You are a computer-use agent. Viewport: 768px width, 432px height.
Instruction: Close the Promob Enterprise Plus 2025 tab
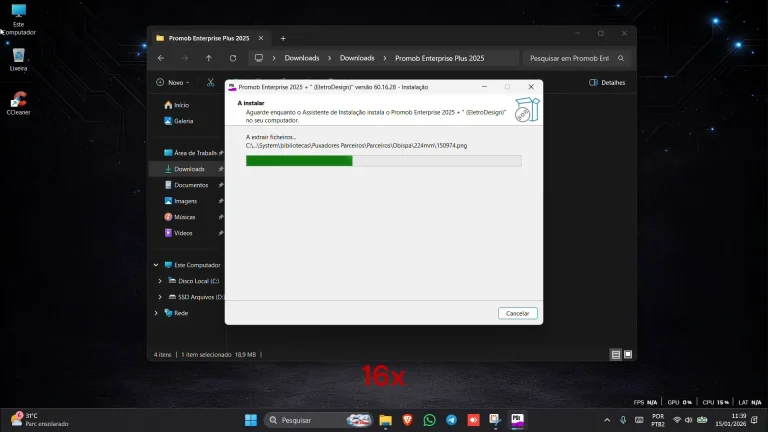click(261, 38)
